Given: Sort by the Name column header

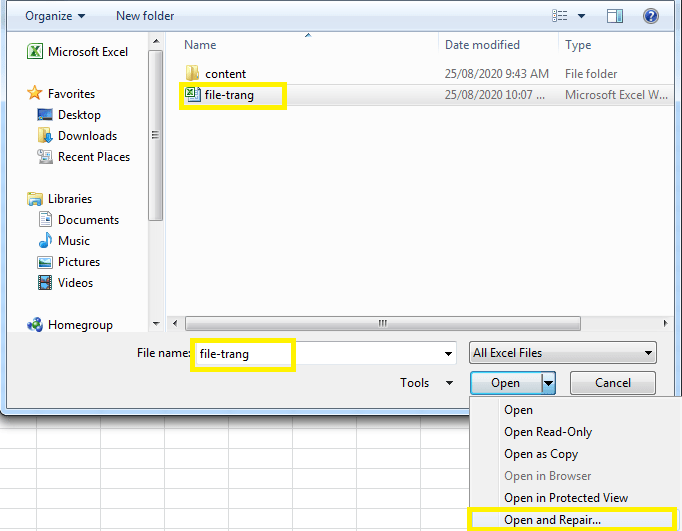Looking at the screenshot, I should (200, 45).
